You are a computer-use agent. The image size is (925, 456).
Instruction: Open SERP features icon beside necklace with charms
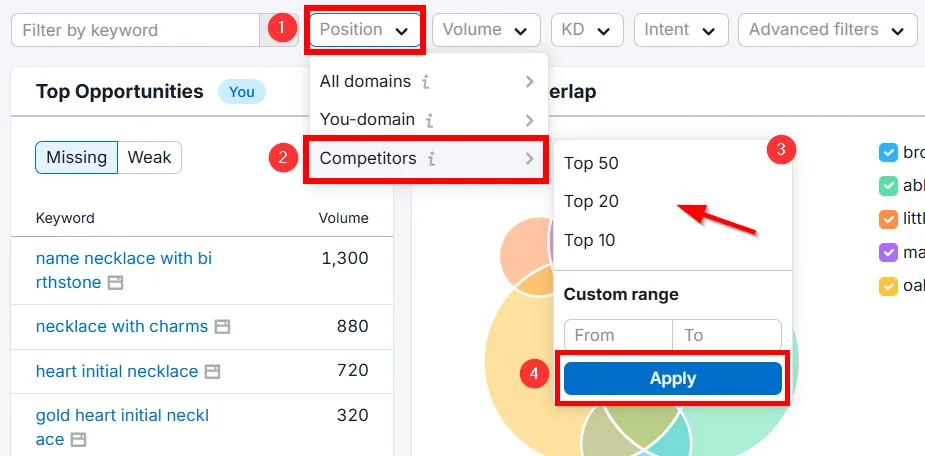coord(222,326)
